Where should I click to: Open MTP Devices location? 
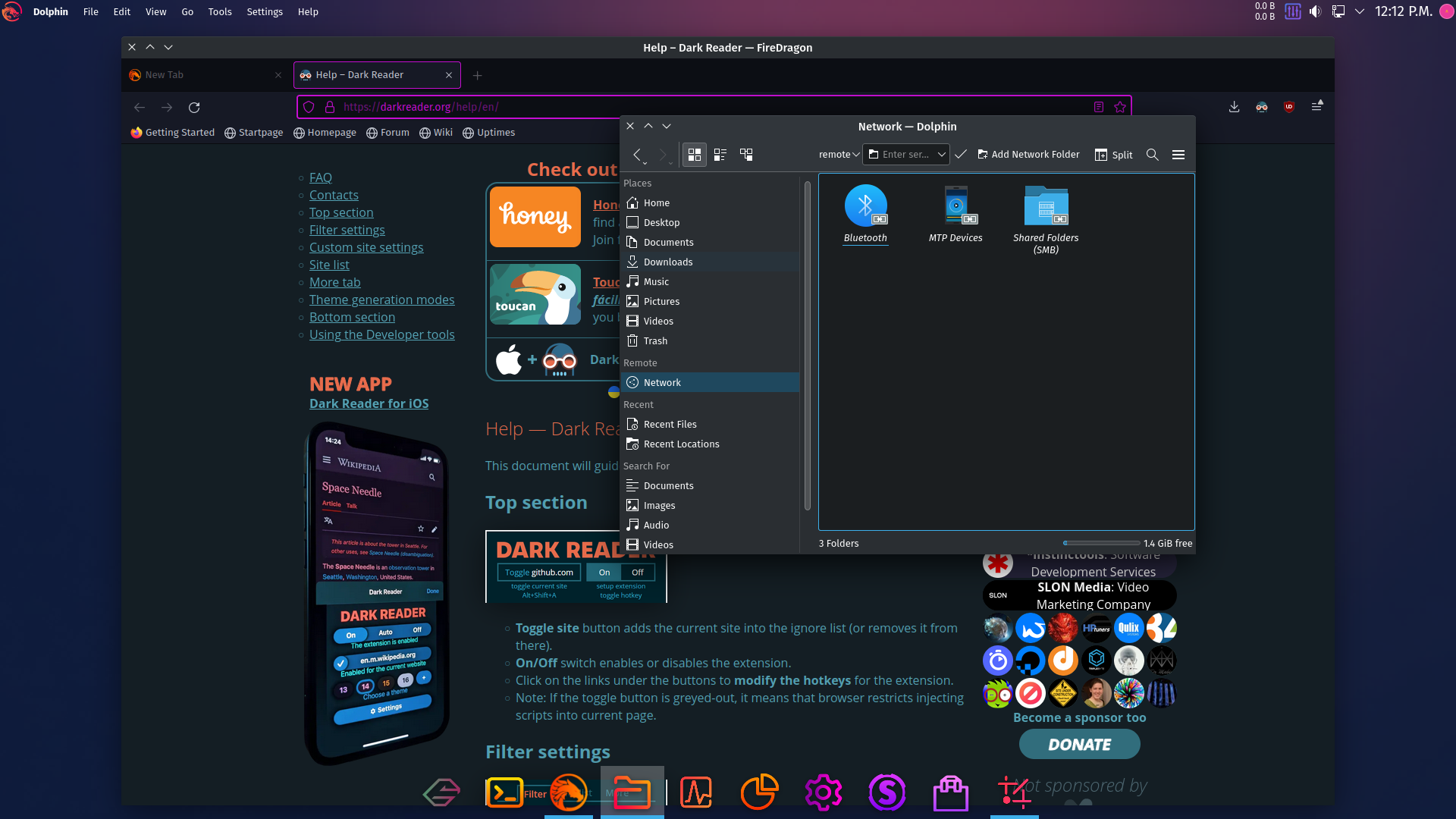[955, 214]
